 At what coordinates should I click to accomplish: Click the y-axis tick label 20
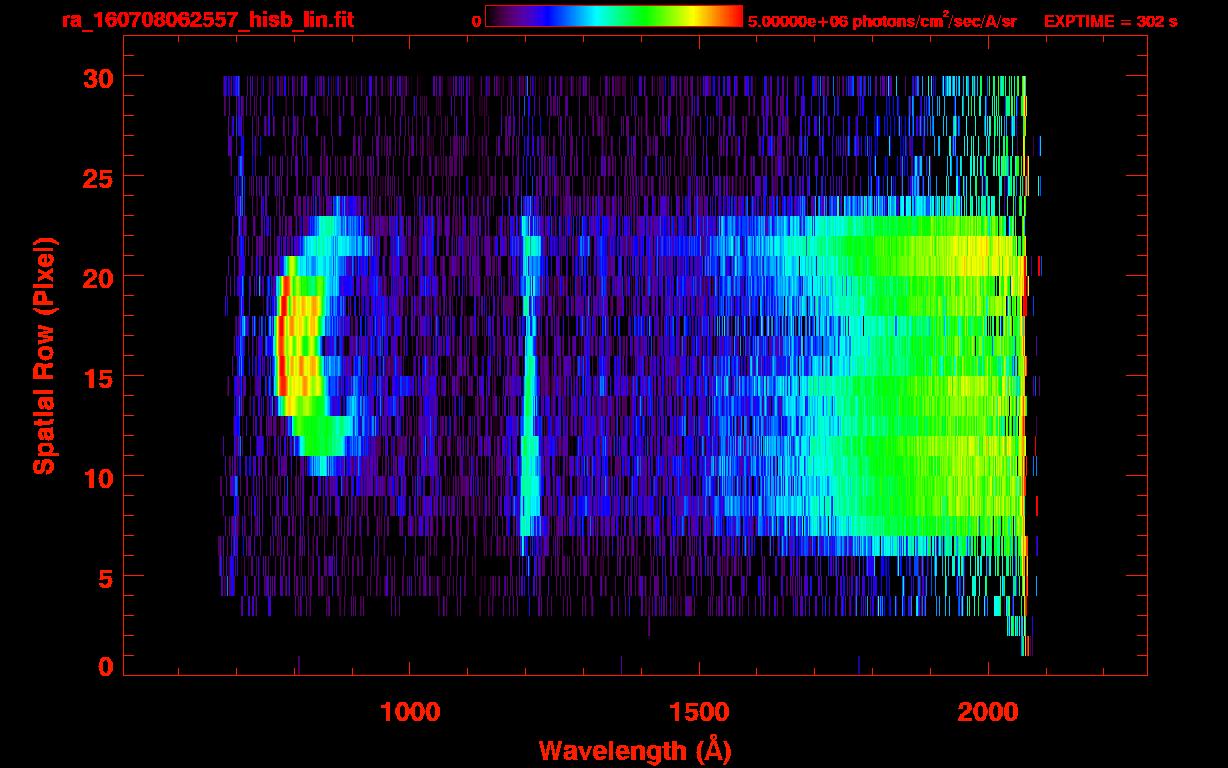click(96, 277)
